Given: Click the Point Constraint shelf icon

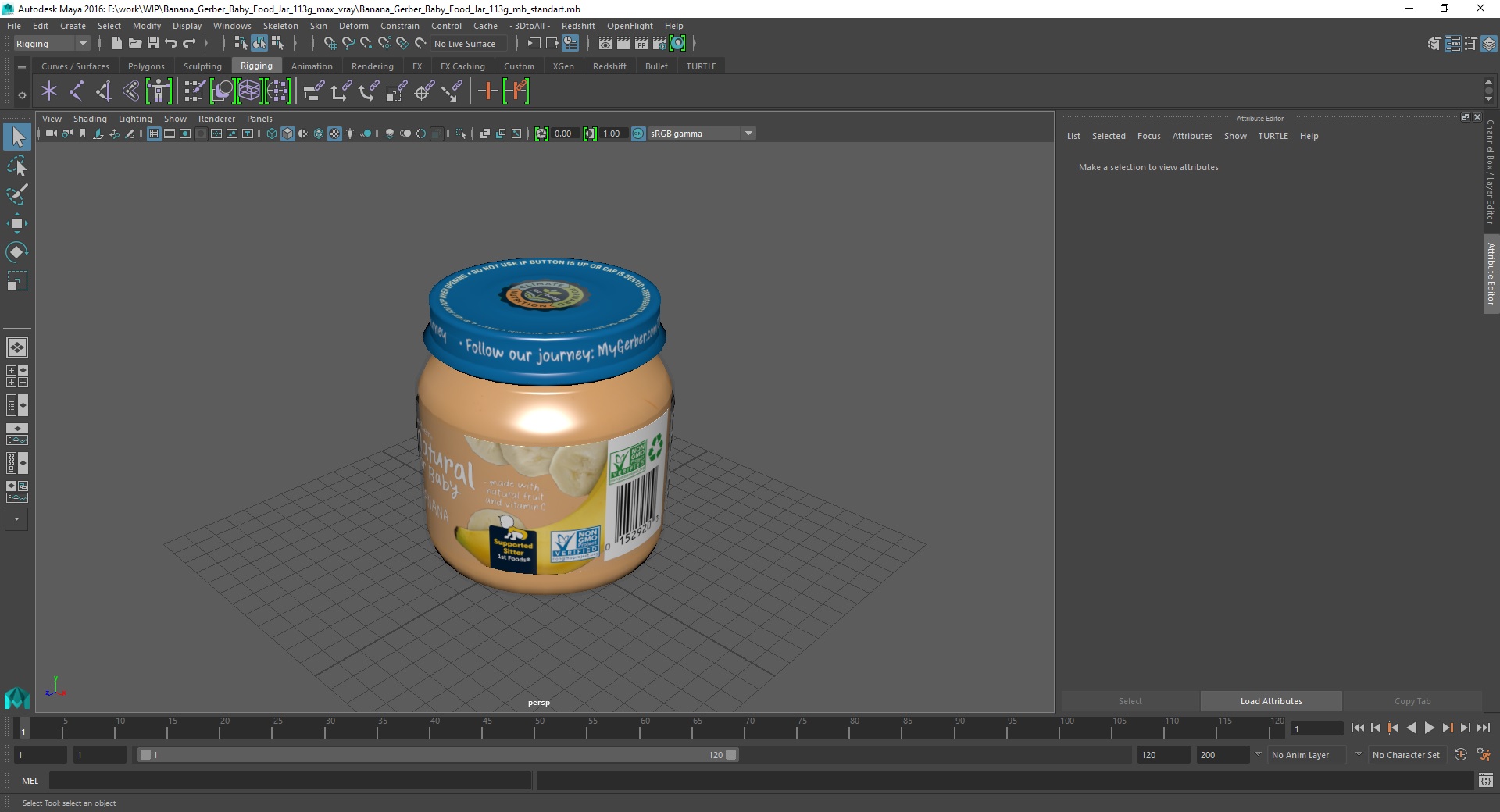Looking at the screenshot, I should coord(341,91).
